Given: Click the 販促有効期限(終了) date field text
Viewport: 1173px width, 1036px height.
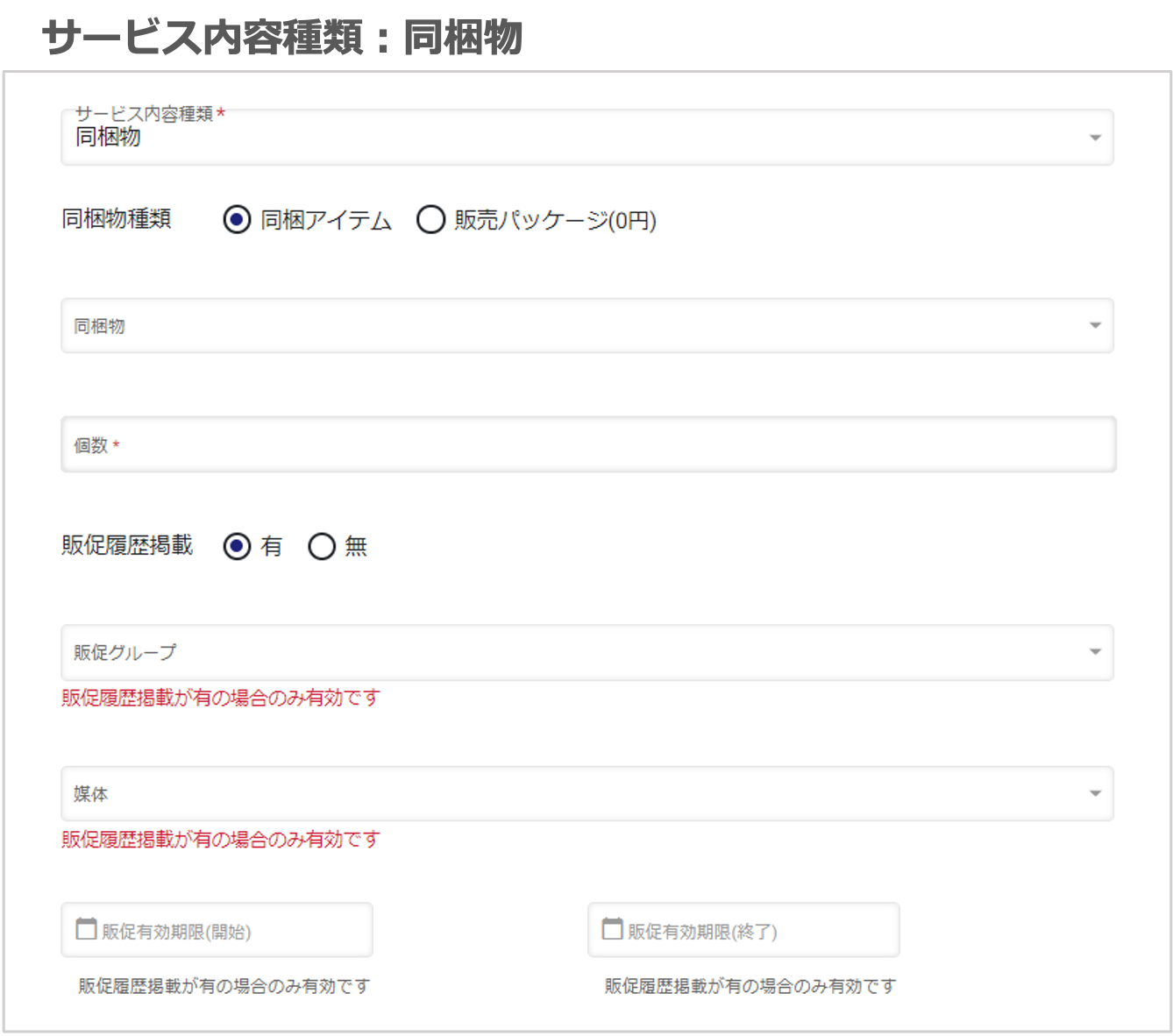Looking at the screenshot, I should click(702, 932).
